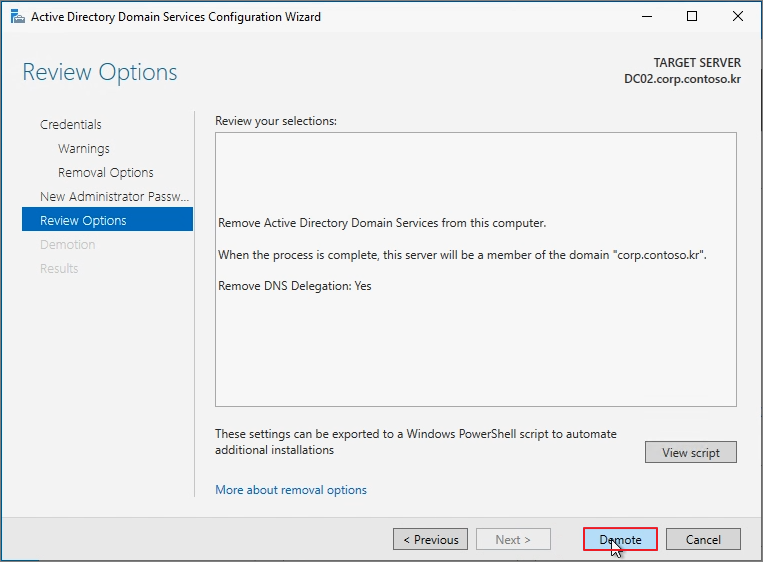The width and height of the screenshot is (763, 562).
Task: Click the Cancel button
Action: coord(703,539)
